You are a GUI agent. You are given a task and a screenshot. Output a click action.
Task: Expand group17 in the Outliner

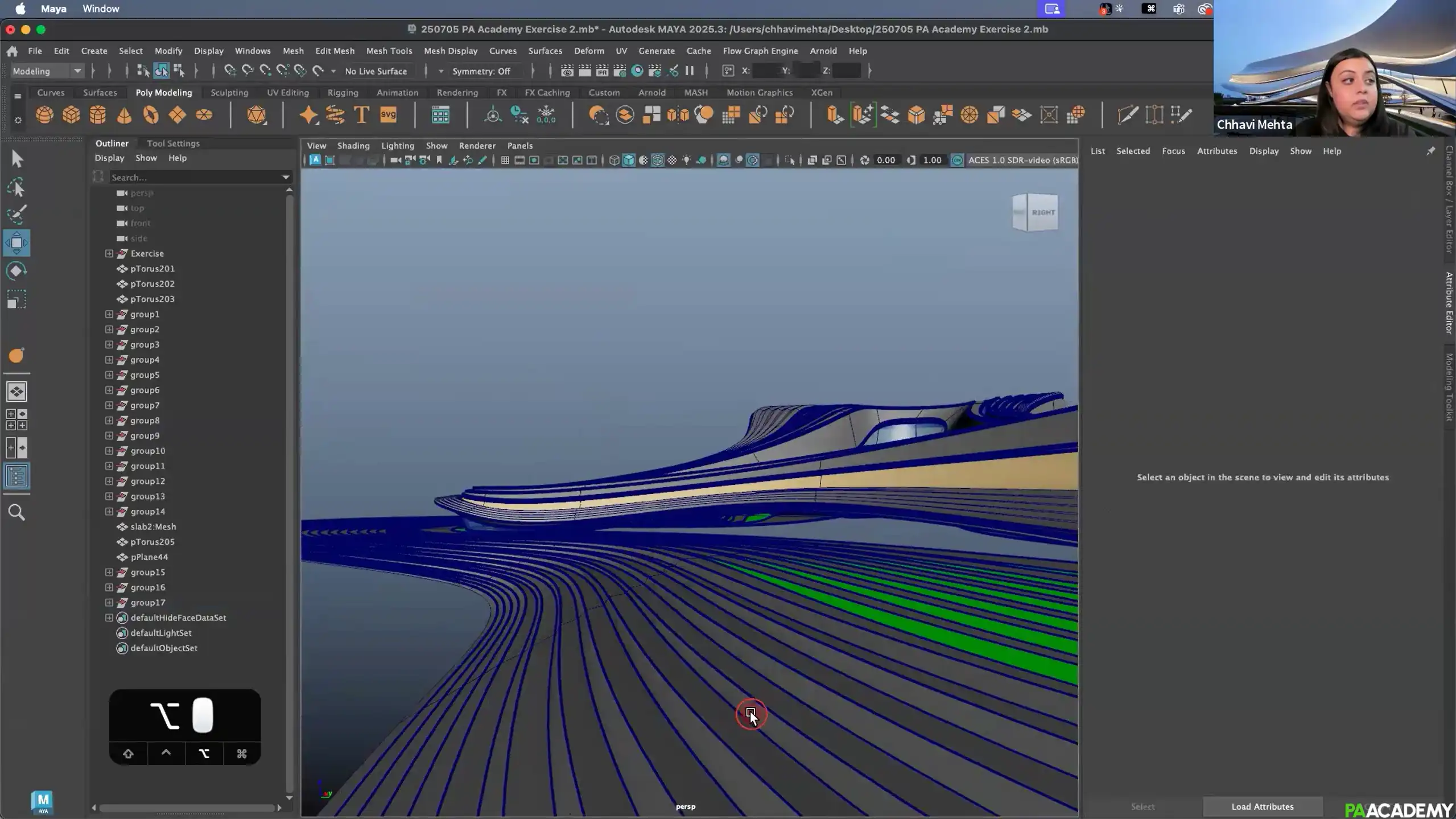pyautogui.click(x=109, y=603)
